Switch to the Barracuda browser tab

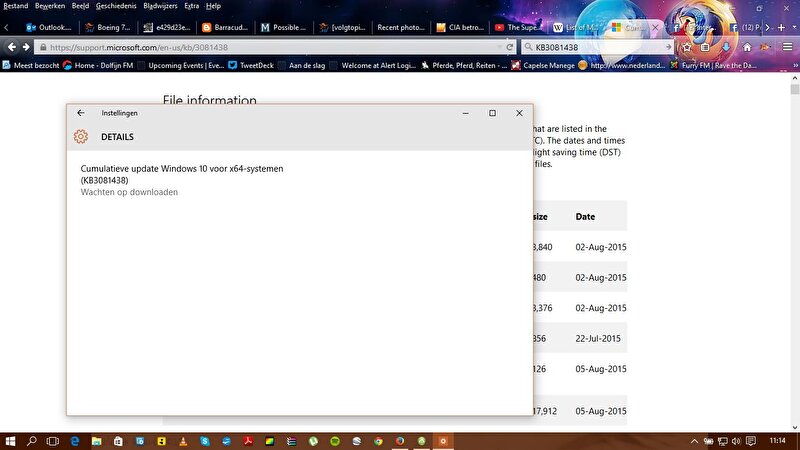pyautogui.click(x=221, y=27)
